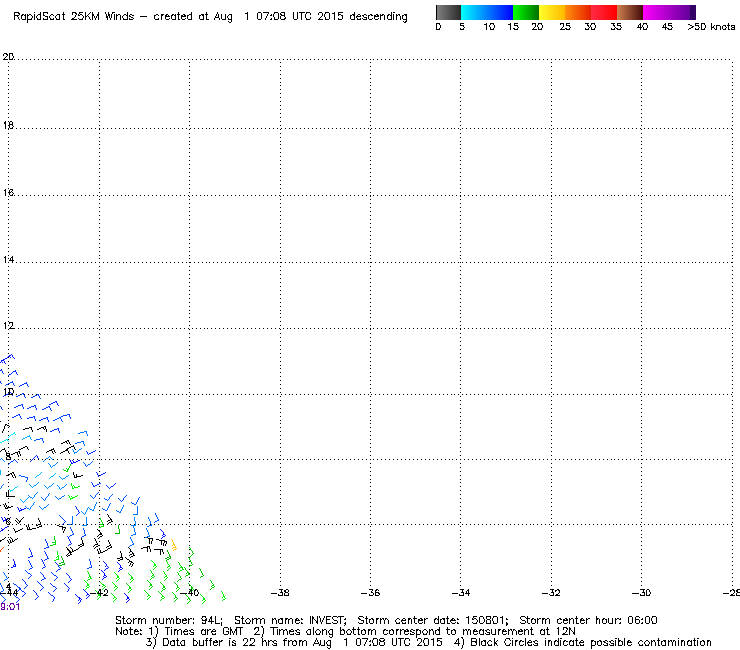
Task: Click latitude label '18'
Action: 8,126
